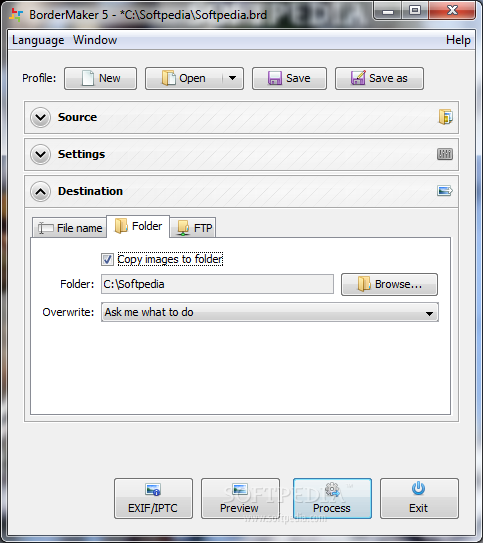Switch to the File name tab

[70, 228]
